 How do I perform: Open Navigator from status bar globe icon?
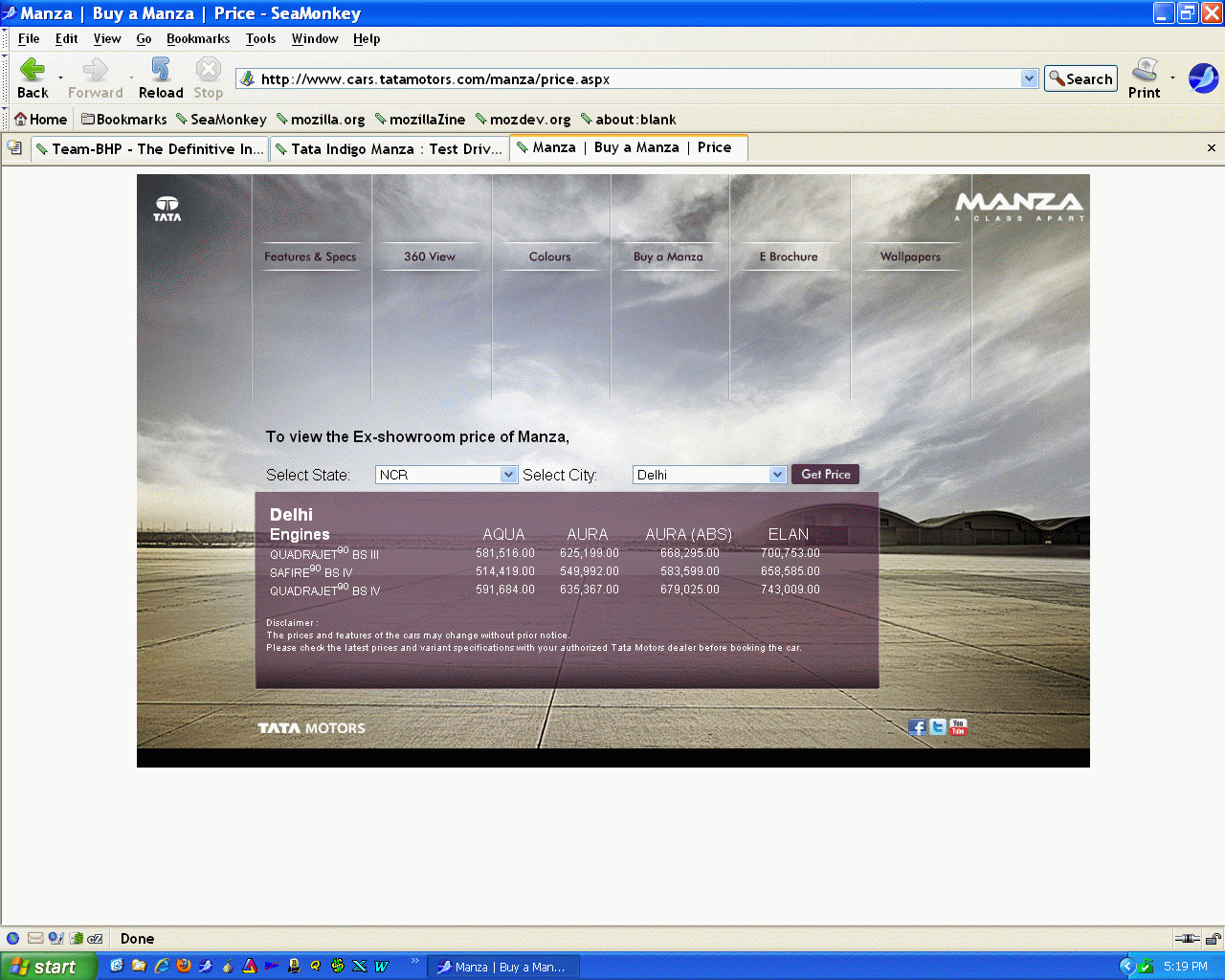(13, 939)
